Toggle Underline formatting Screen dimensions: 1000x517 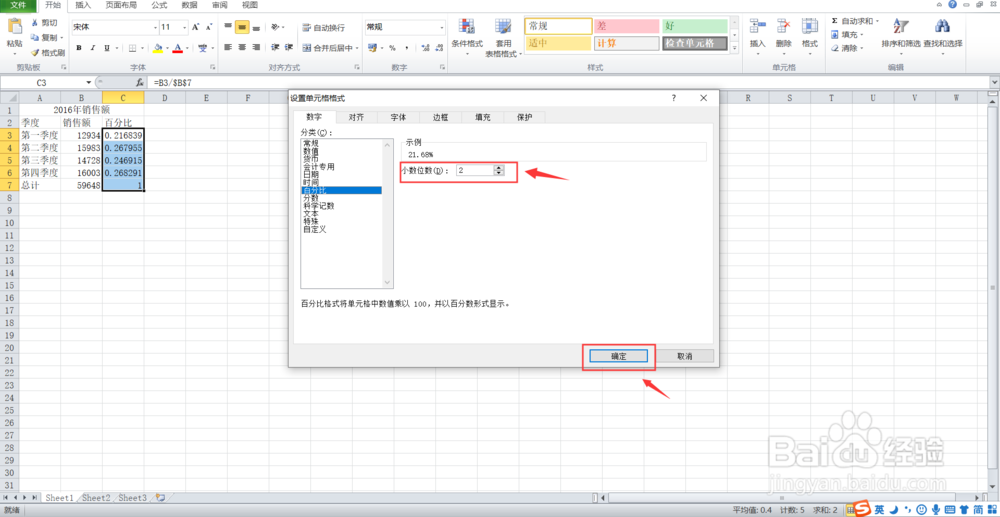[x=107, y=48]
